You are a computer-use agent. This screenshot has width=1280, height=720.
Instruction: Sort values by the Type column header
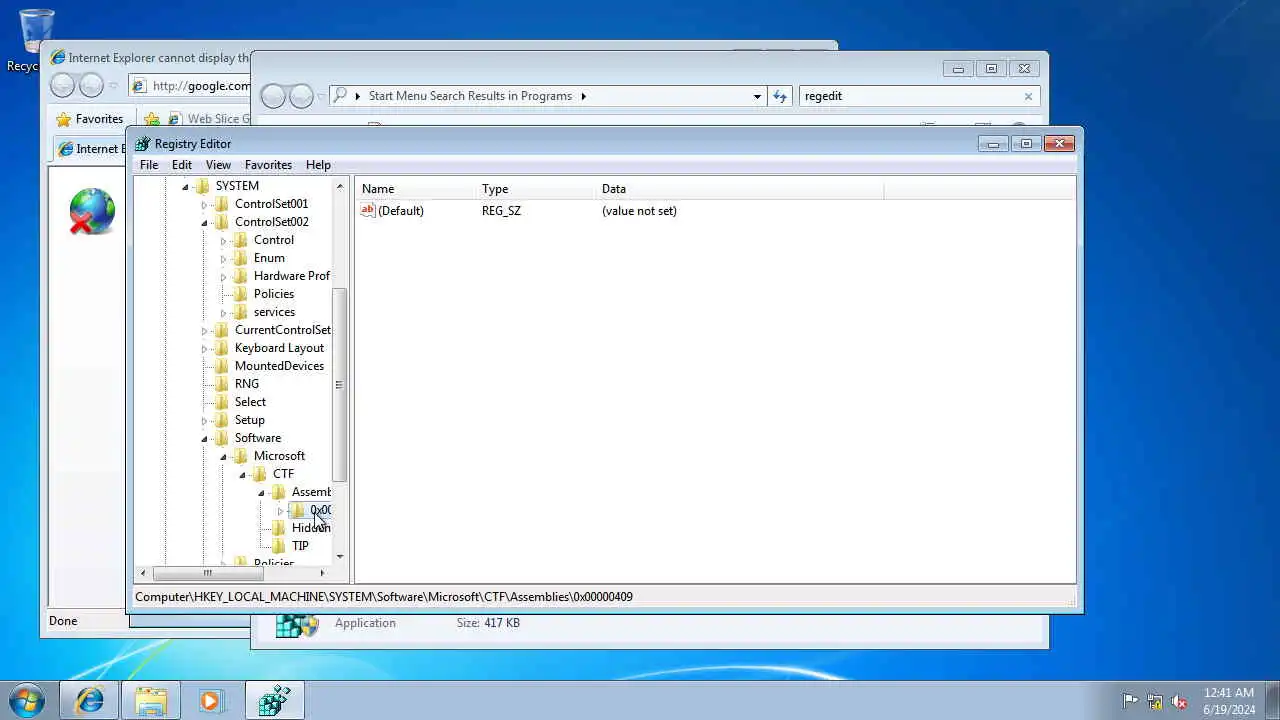[536, 189]
